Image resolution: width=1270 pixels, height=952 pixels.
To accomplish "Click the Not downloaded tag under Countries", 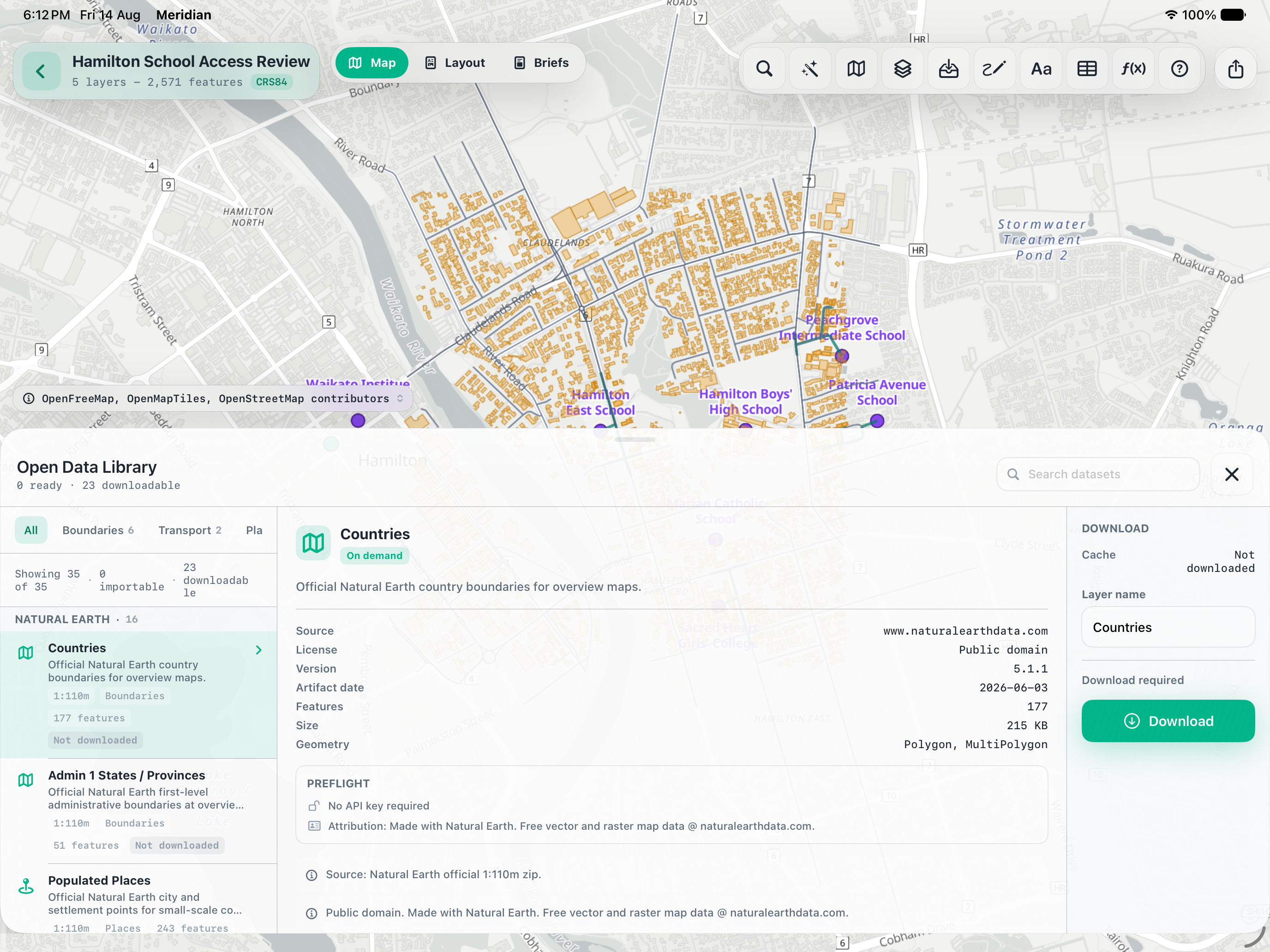I will tap(96, 740).
